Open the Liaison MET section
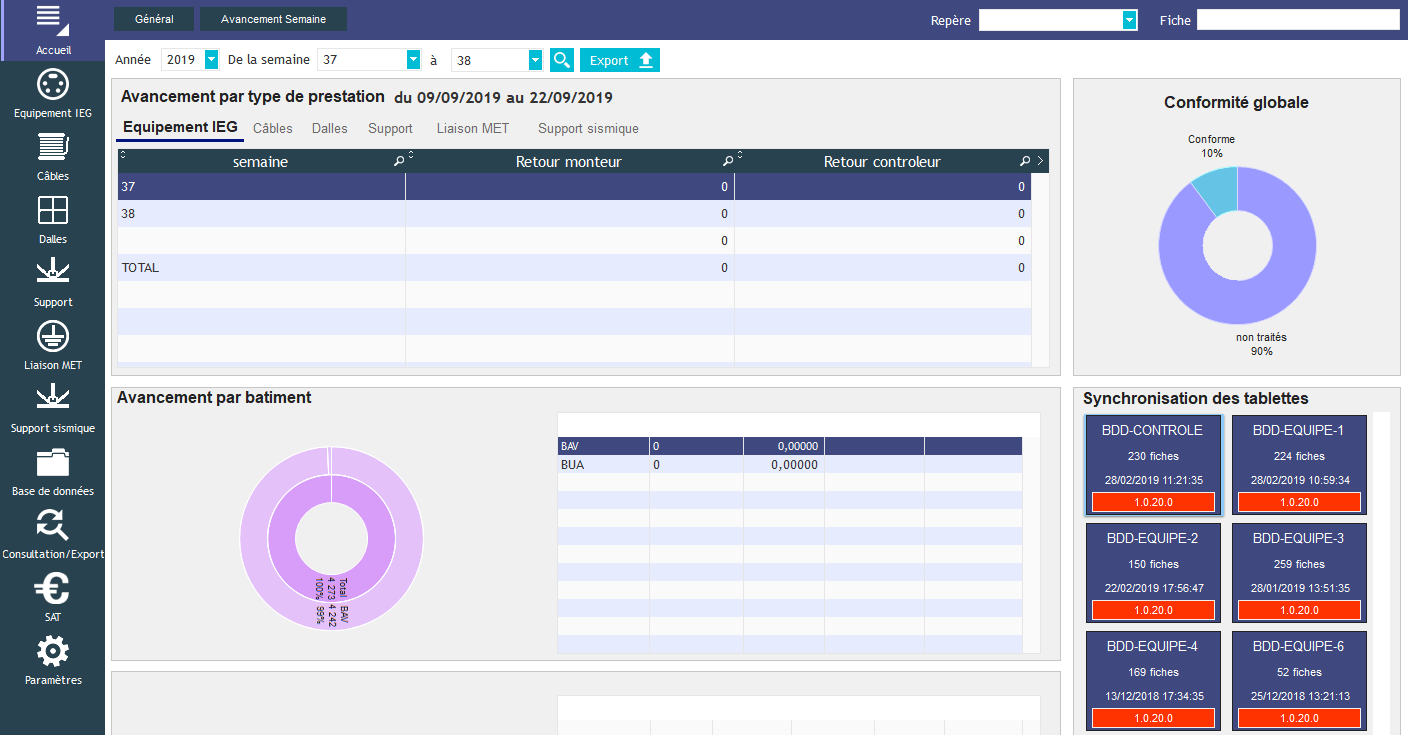This screenshot has height=735, width=1408. 52,344
